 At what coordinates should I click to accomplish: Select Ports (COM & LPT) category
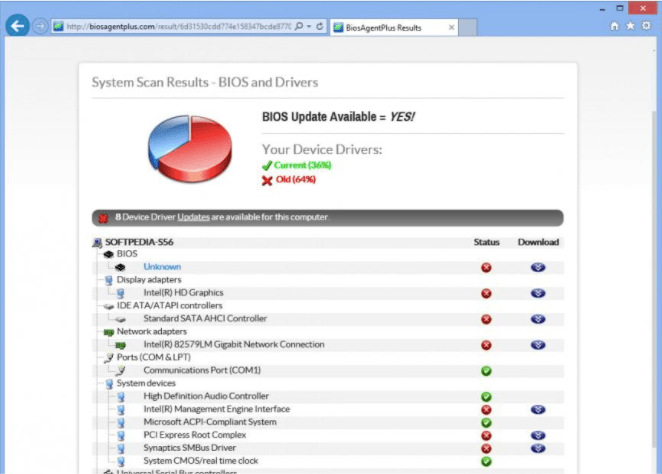click(154, 357)
